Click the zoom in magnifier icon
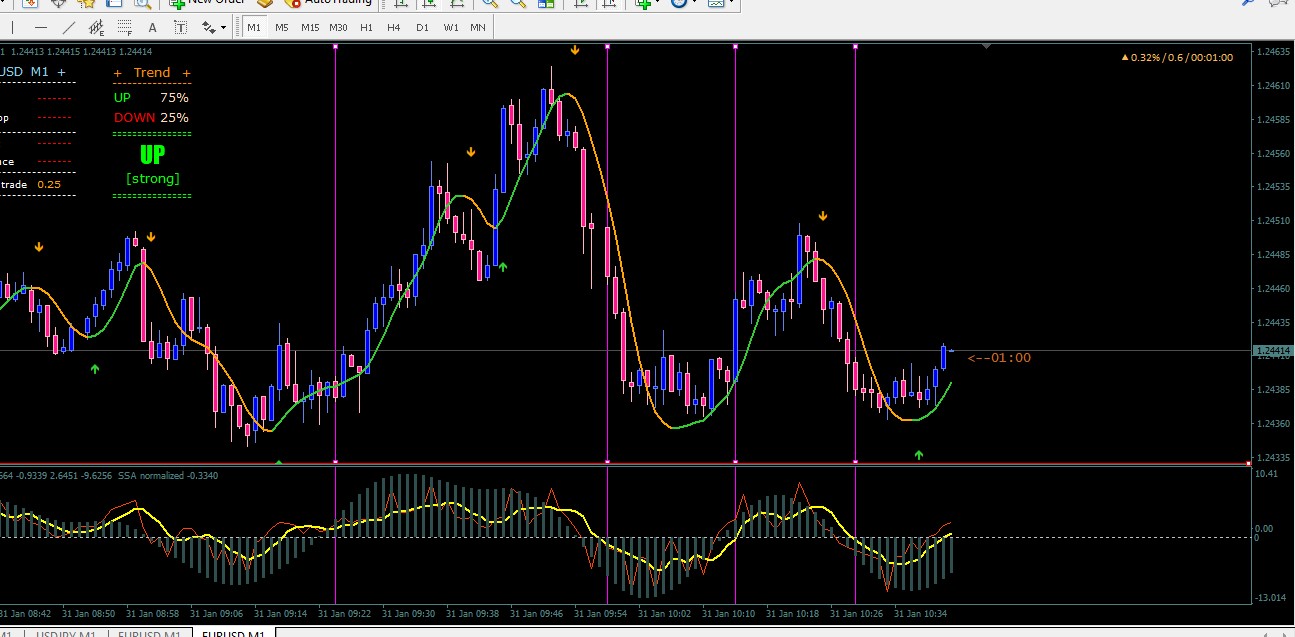This screenshot has height=637, width=1295. click(491, 2)
